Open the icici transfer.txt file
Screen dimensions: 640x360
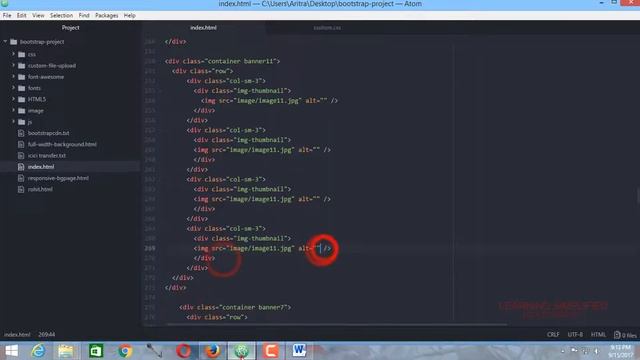(x=47, y=156)
